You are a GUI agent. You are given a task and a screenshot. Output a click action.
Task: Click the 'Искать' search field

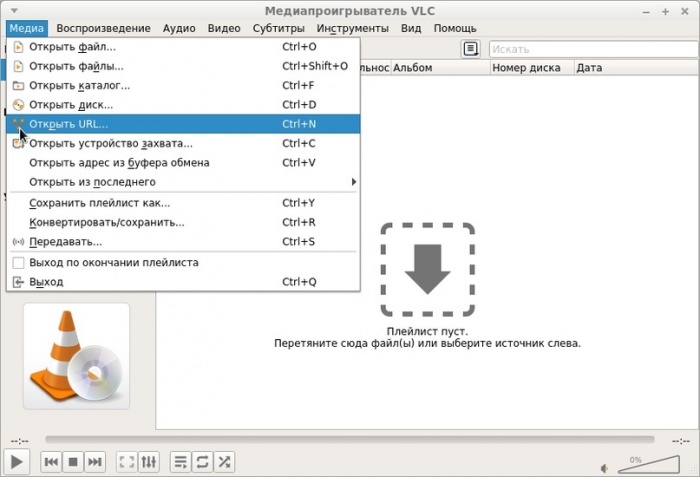(x=594, y=49)
